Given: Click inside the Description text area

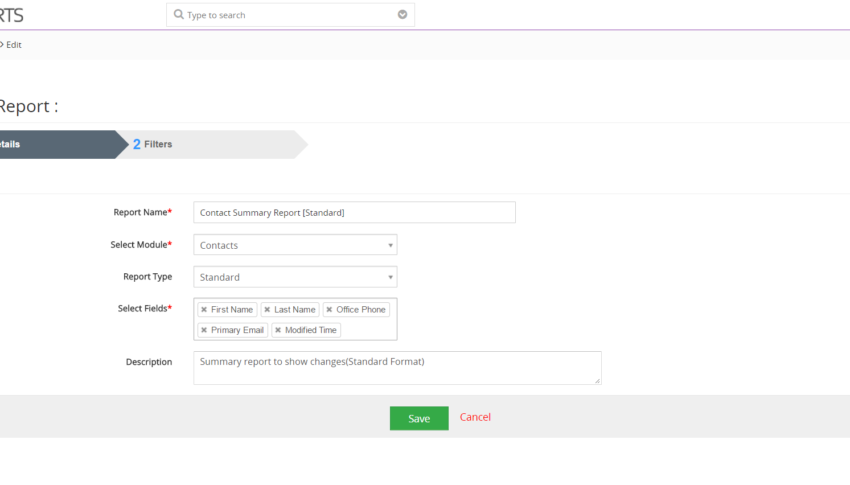Looking at the screenshot, I should (x=397, y=368).
